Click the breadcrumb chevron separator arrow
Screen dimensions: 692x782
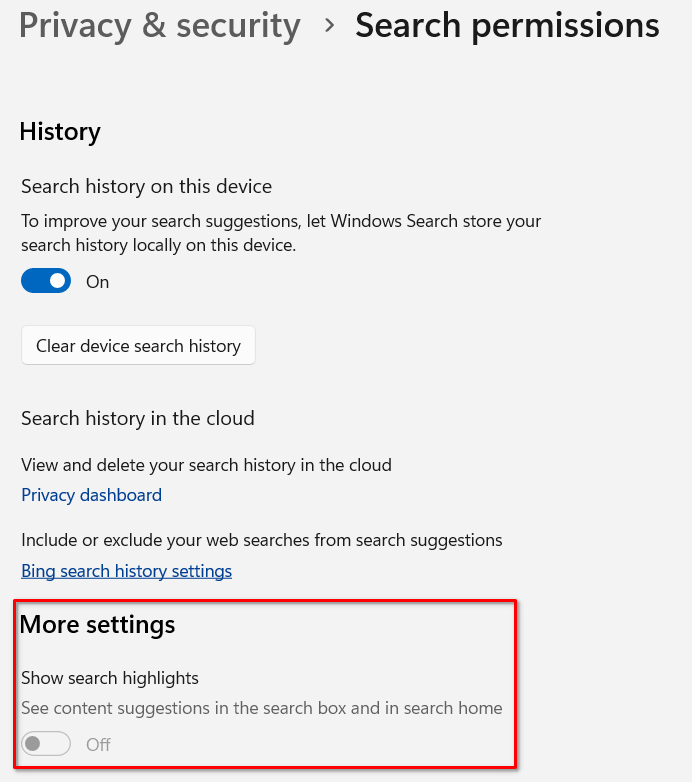[x=330, y=27]
